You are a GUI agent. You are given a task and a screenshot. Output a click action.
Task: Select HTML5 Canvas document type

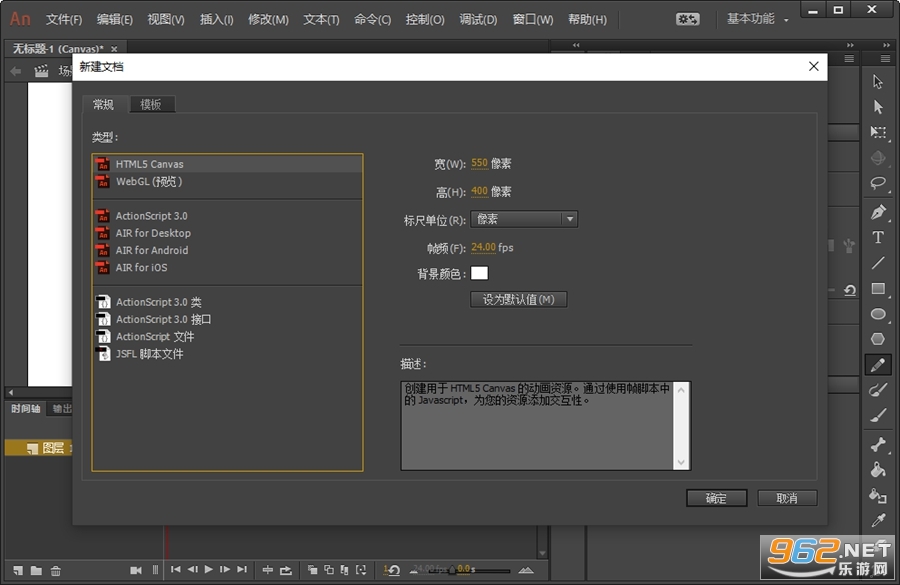(227, 164)
